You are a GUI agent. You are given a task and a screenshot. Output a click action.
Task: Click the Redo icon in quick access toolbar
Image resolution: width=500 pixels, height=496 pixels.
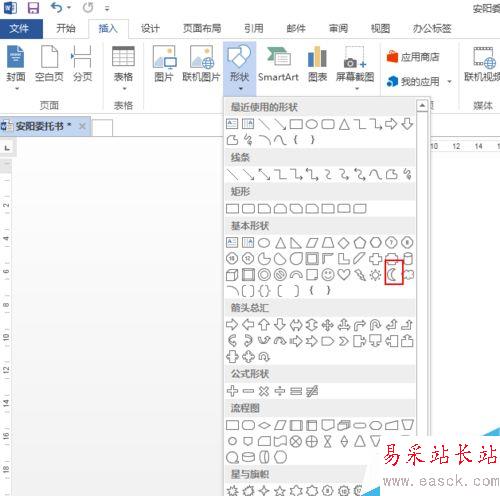[88, 7]
